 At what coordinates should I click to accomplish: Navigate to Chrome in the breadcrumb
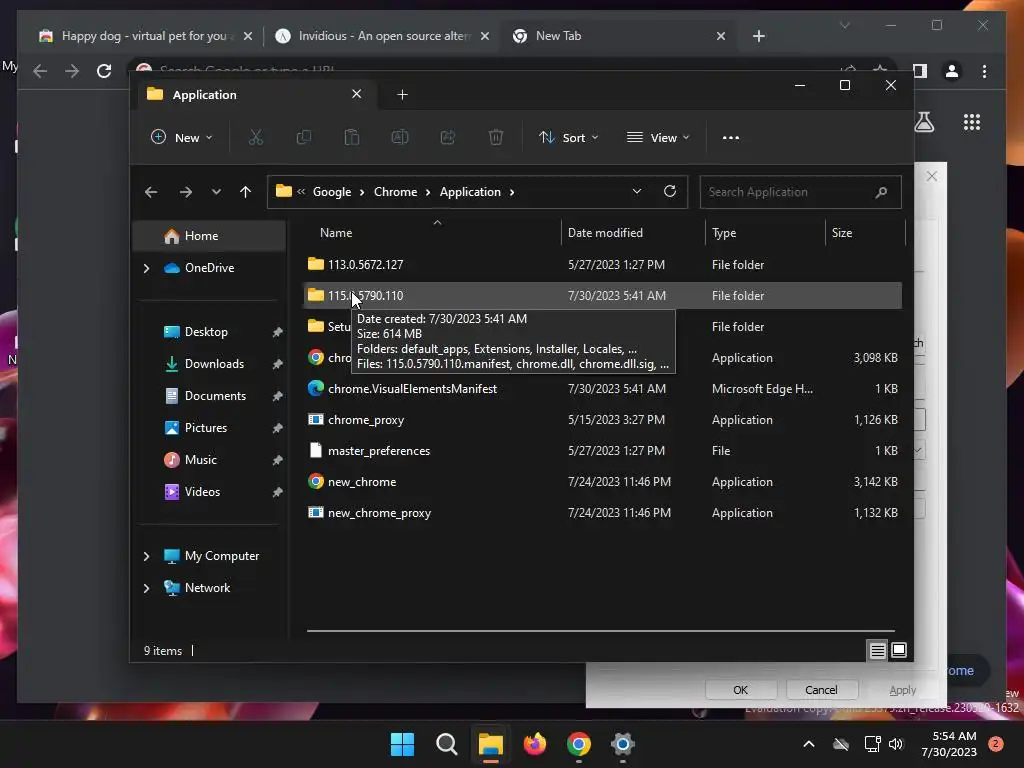tap(395, 192)
